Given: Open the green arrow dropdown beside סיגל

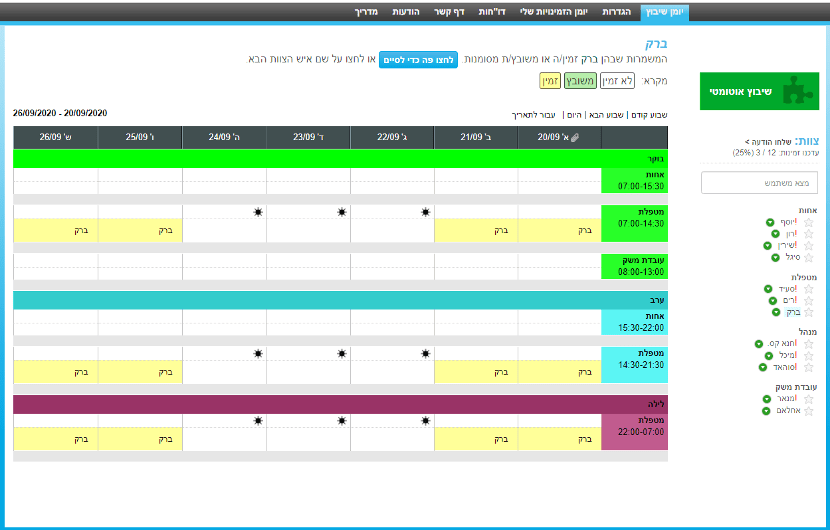Looking at the screenshot, I should coord(776,257).
